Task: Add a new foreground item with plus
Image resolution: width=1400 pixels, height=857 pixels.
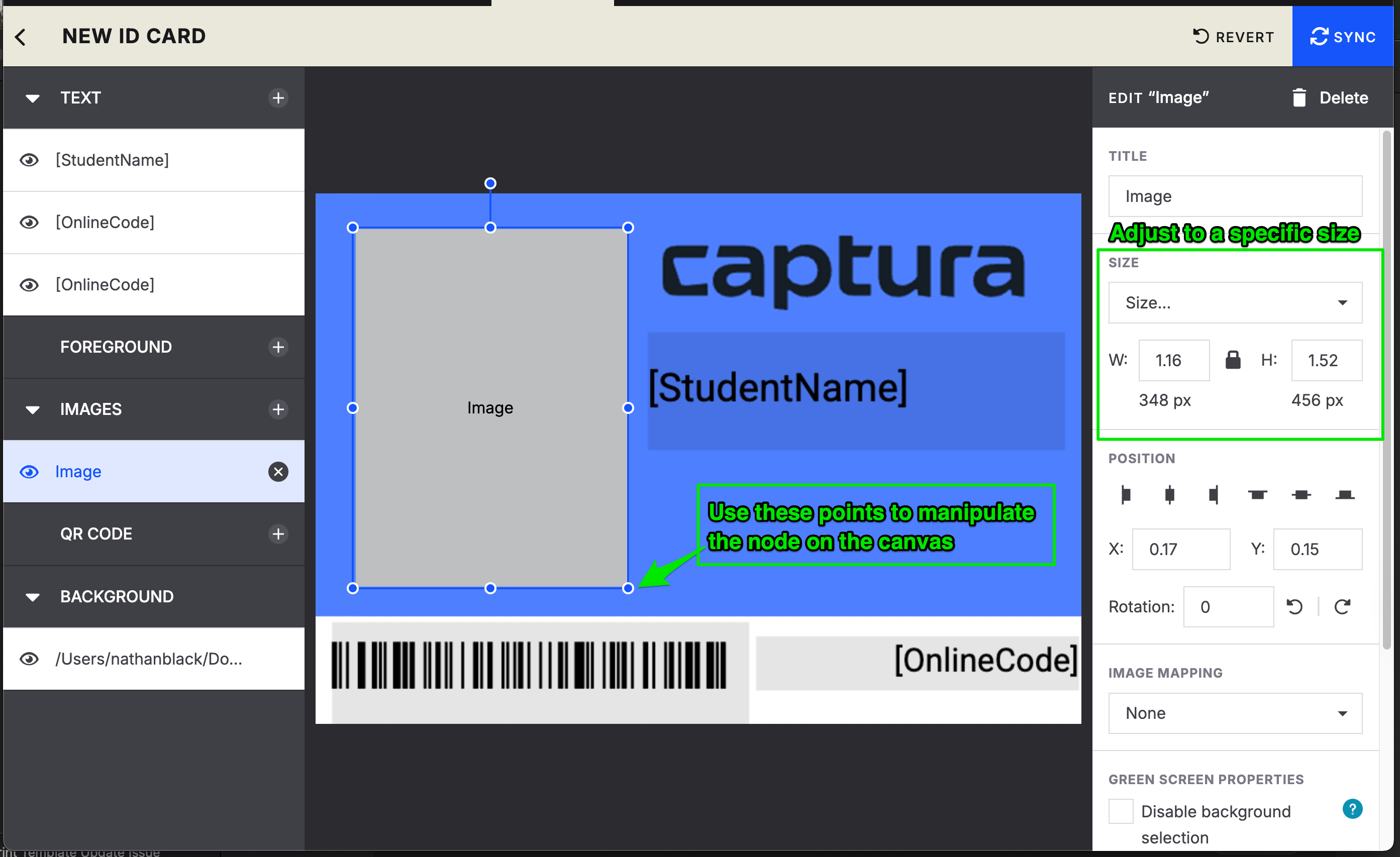Action: click(x=278, y=347)
